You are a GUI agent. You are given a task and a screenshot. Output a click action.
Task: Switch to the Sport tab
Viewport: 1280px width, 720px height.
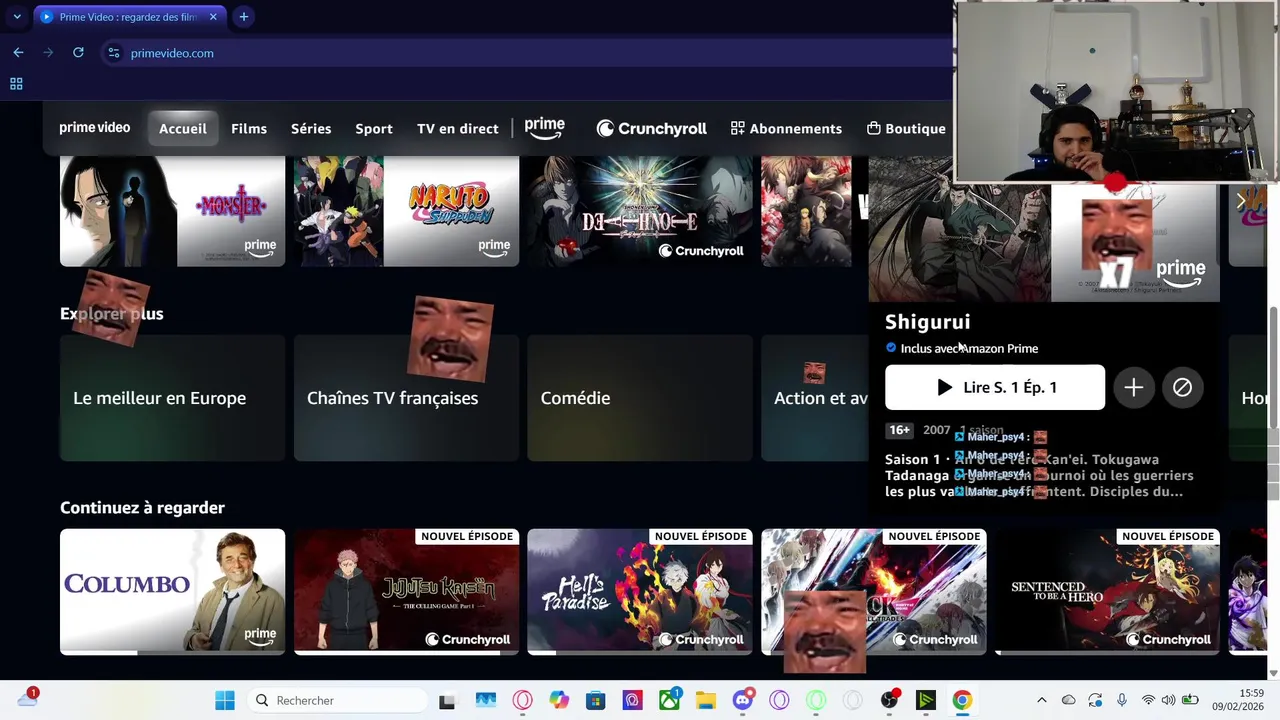[374, 128]
